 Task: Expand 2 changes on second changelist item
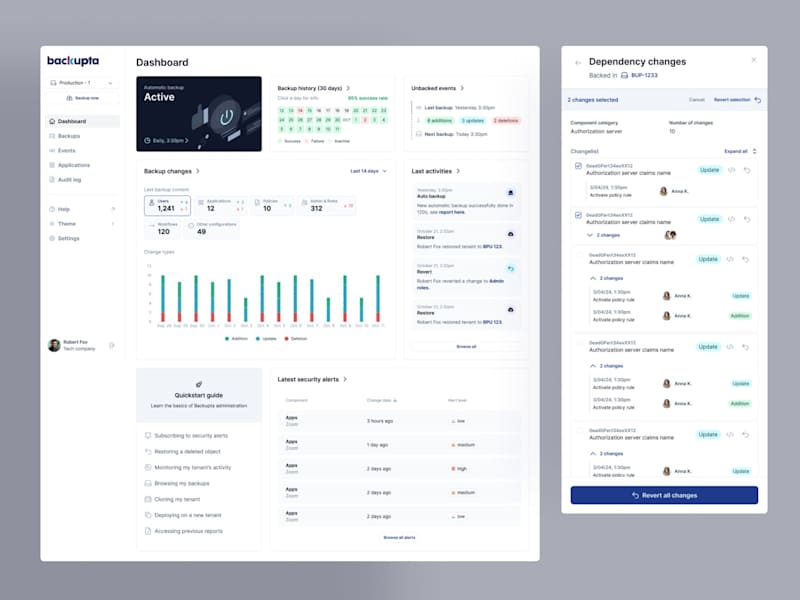coord(604,235)
